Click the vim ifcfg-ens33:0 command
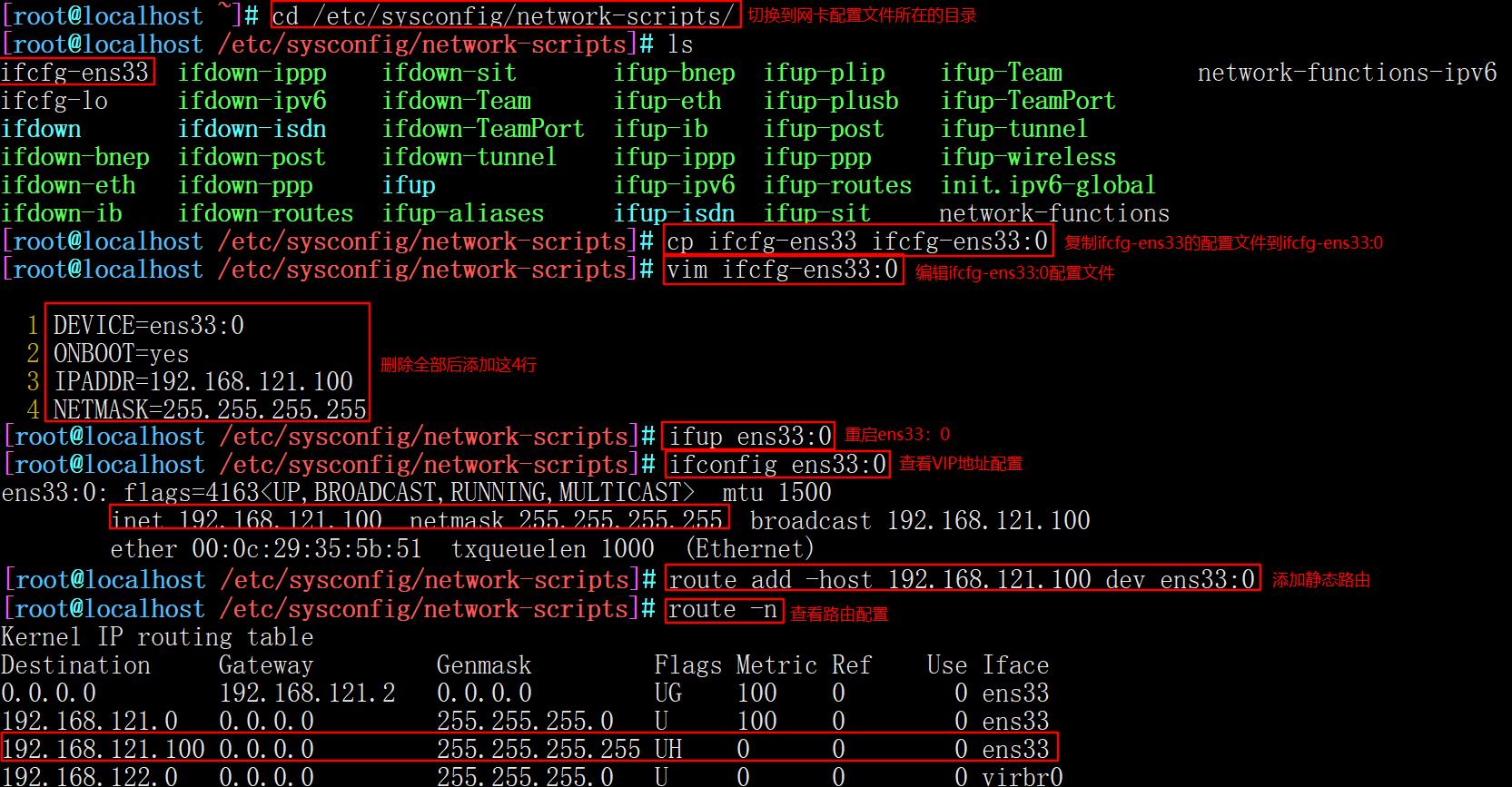 783,270
